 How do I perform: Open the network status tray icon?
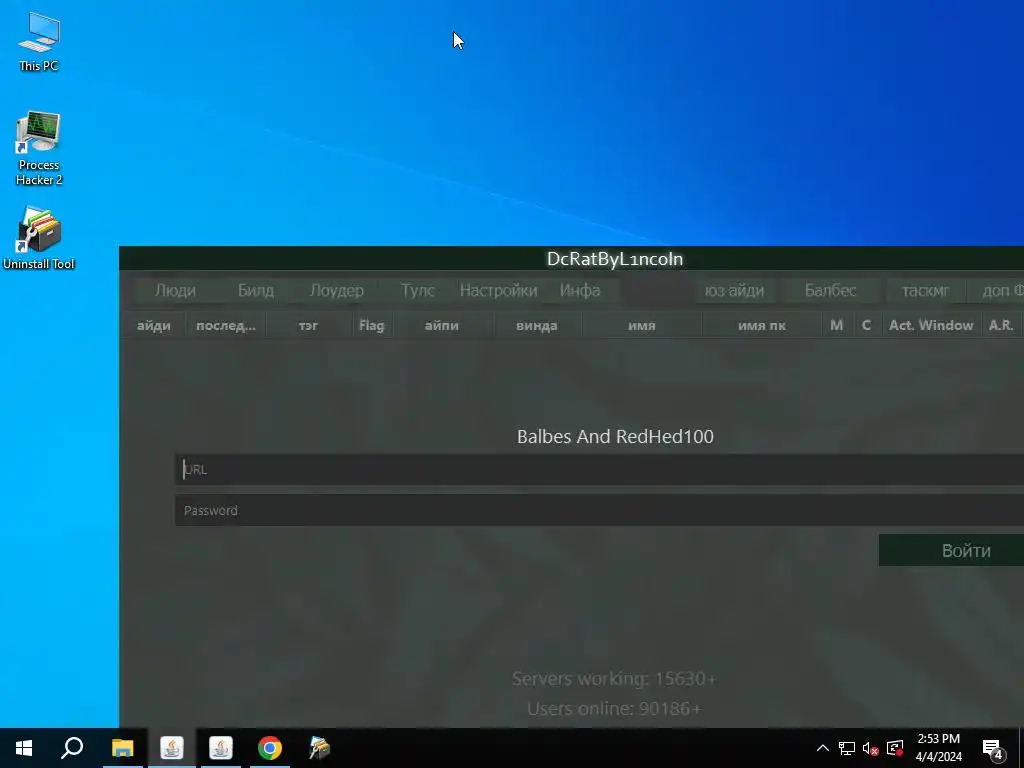(x=847, y=748)
